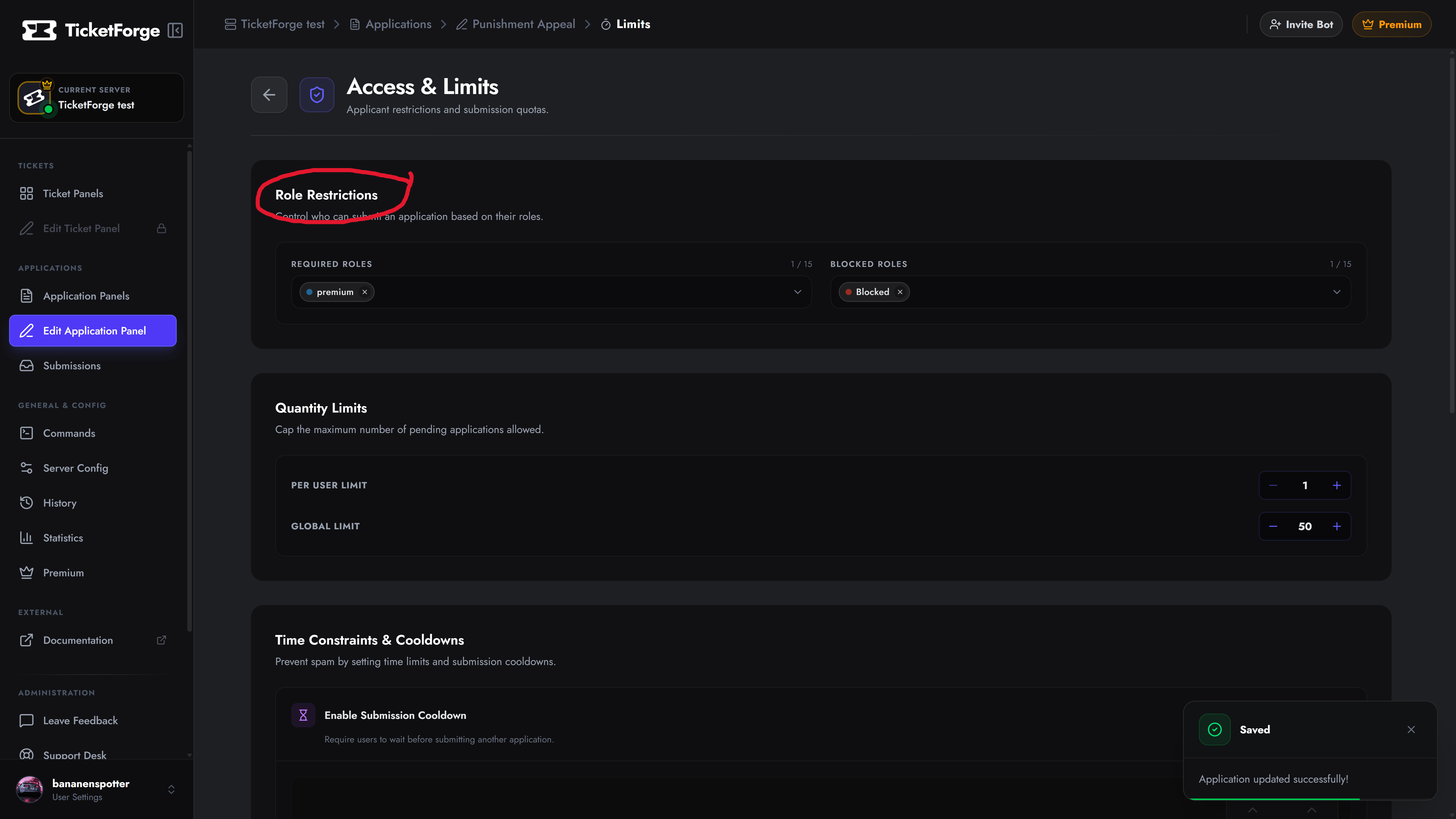1456x819 pixels.
Task: Select the TicketForge test current server card
Action: [x=97, y=98]
